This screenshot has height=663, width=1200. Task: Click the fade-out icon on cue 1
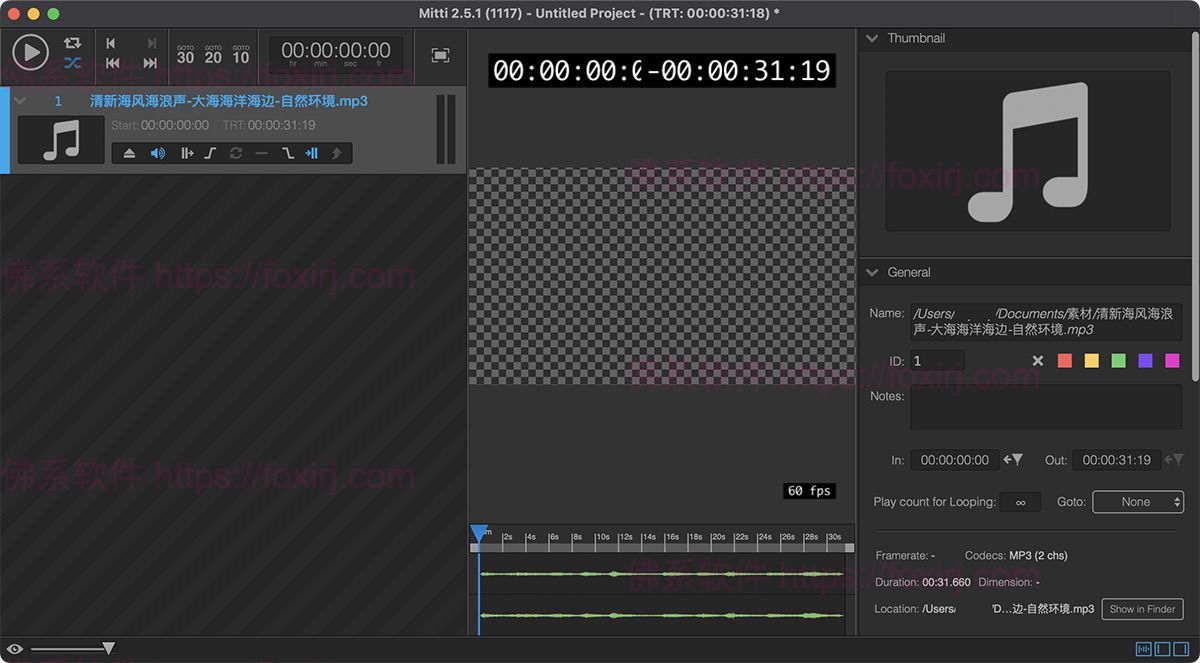pos(287,153)
